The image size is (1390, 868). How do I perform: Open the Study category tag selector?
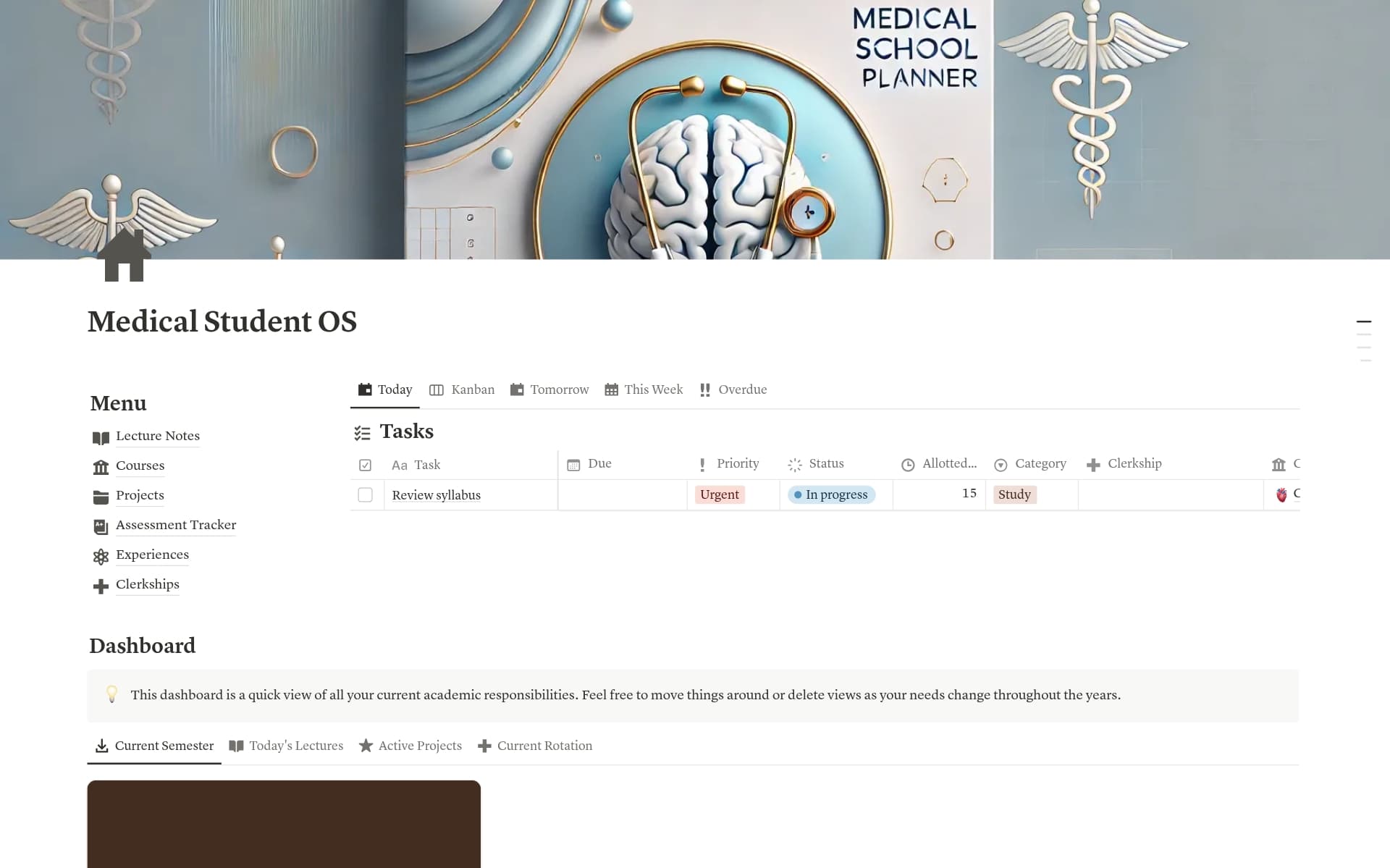[1014, 494]
